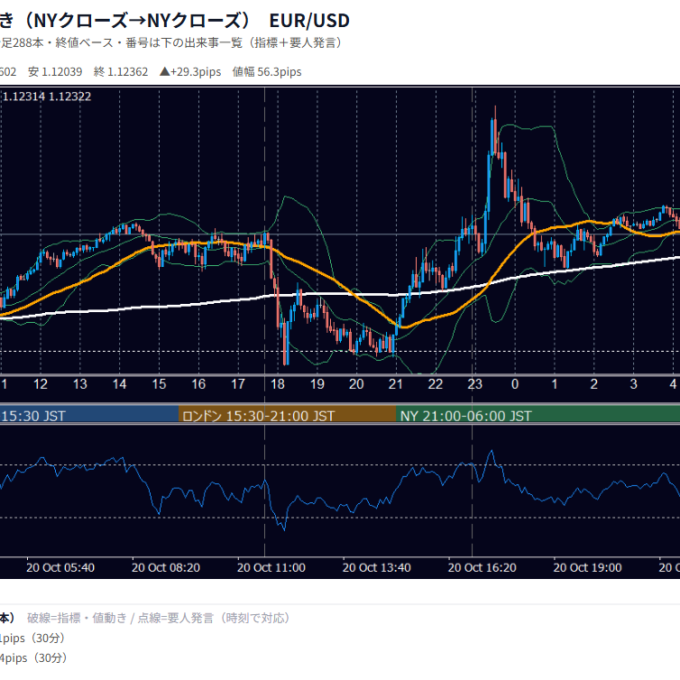Click hour label 16 on the time axis
This screenshot has height=680, width=680.
198,384
